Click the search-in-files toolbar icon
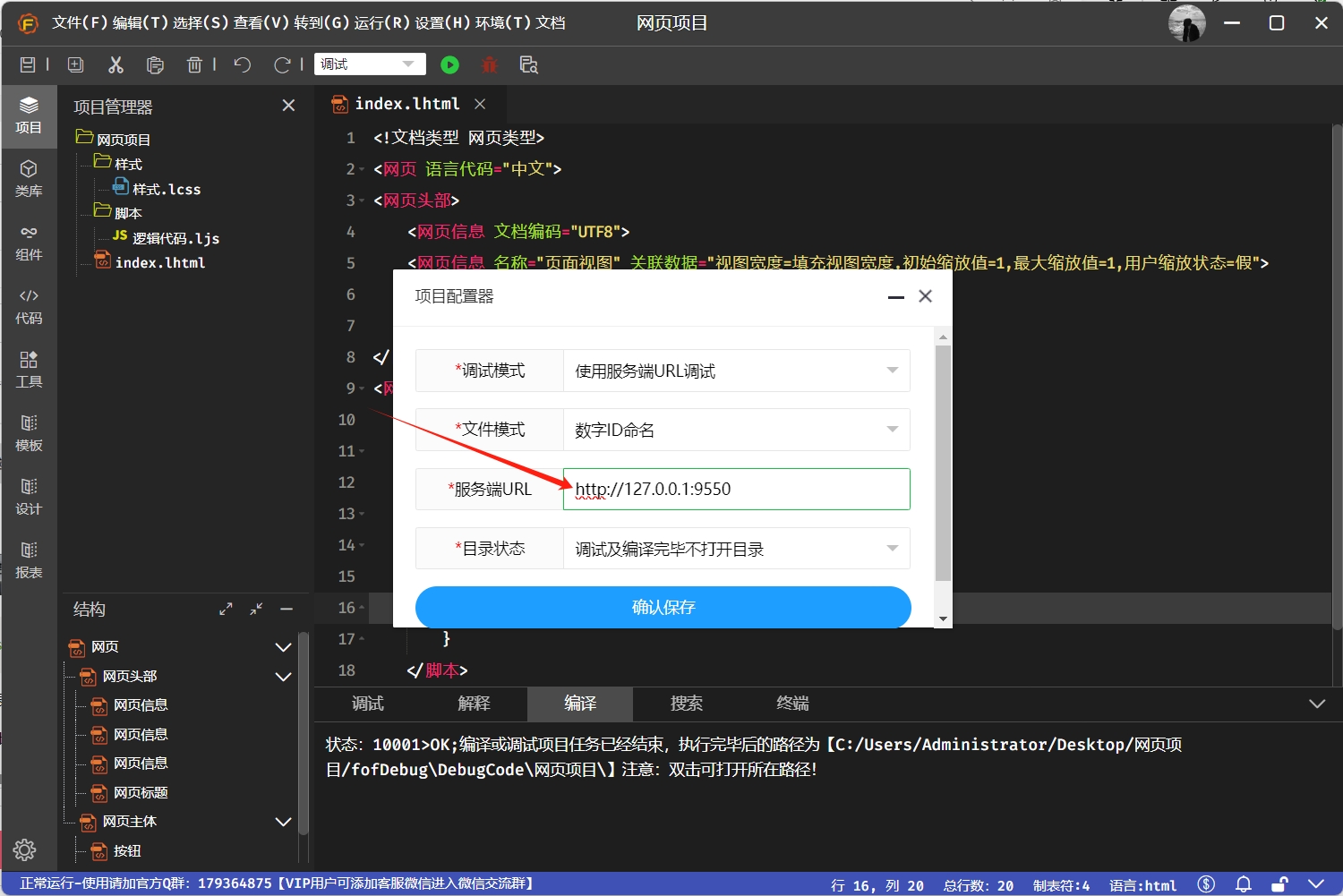 pyautogui.click(x=528, y=64)
